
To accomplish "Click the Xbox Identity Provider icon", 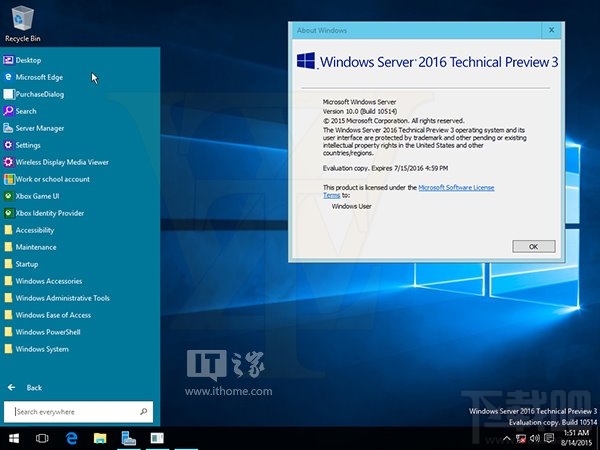I will (x=8, y=213).
